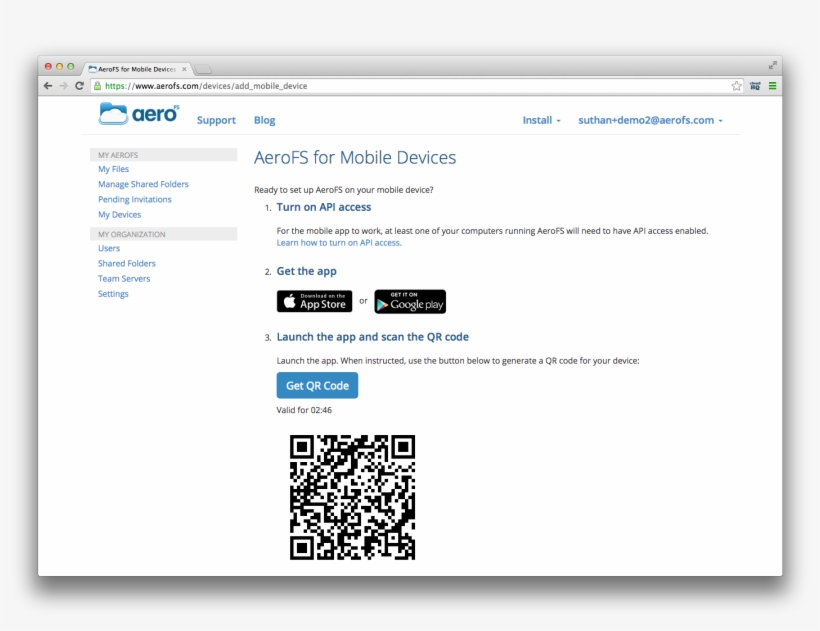Open My Devices in sidebar
Viewport: 820px width, 631px height.
[x=120, y=214]
